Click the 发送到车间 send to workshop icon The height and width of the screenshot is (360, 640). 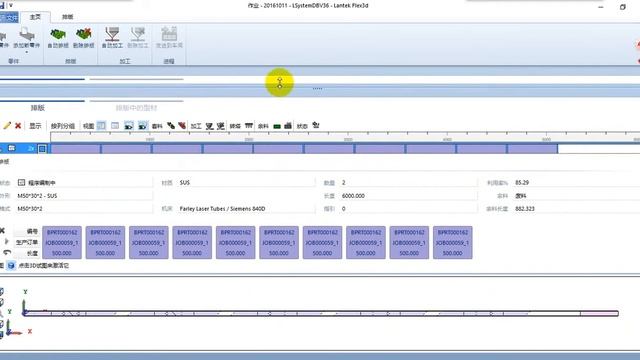click(169, 34)
